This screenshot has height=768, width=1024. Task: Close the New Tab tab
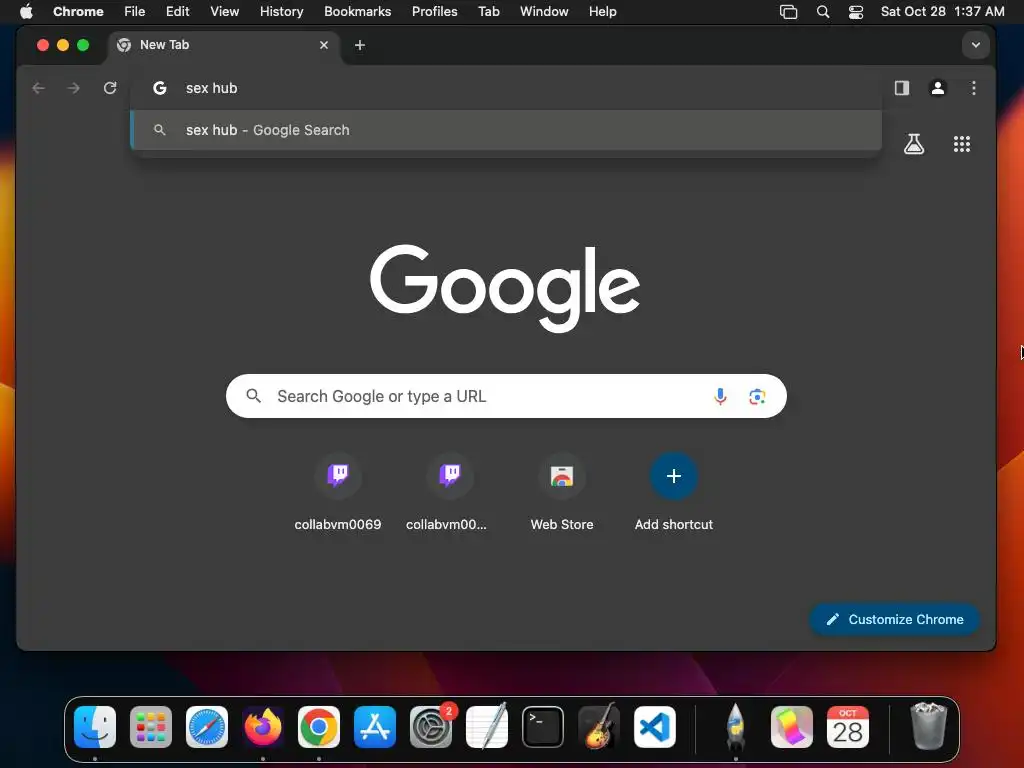[x=324, y=45]
